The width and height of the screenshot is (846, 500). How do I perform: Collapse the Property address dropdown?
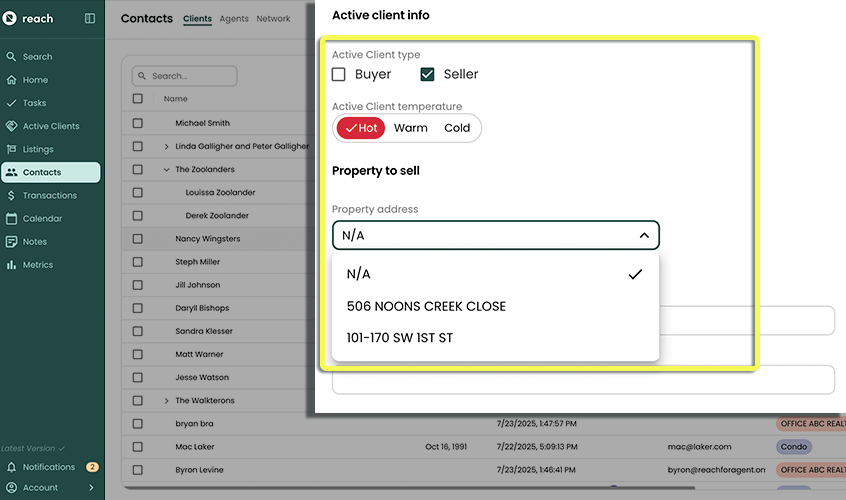(644, 235)
